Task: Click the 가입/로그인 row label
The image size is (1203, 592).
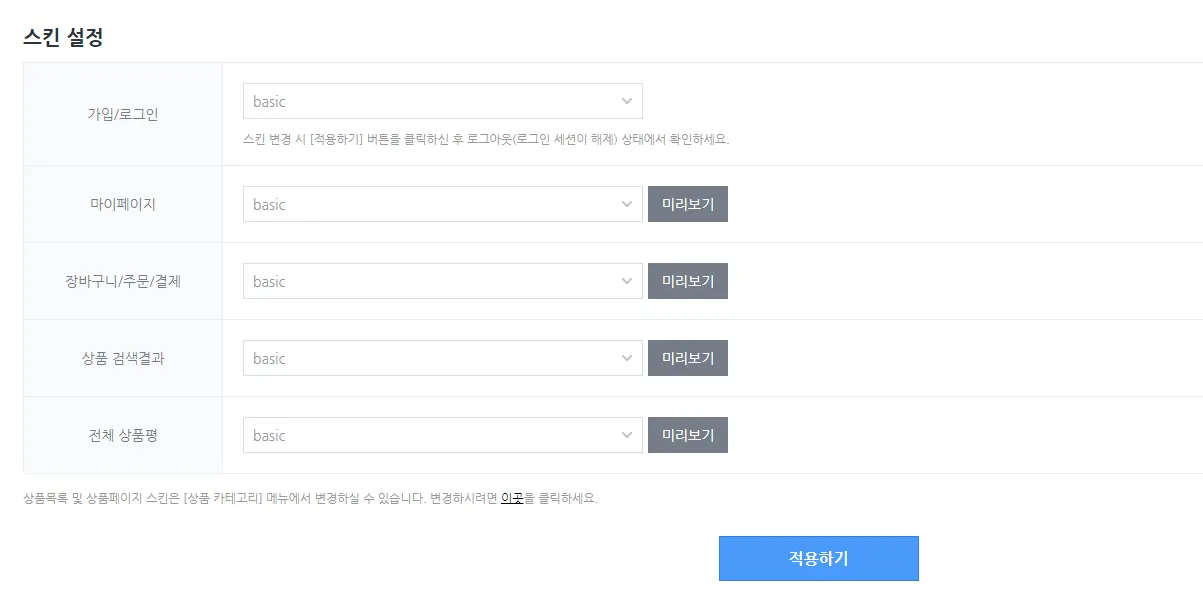Action: coord(123,114)
